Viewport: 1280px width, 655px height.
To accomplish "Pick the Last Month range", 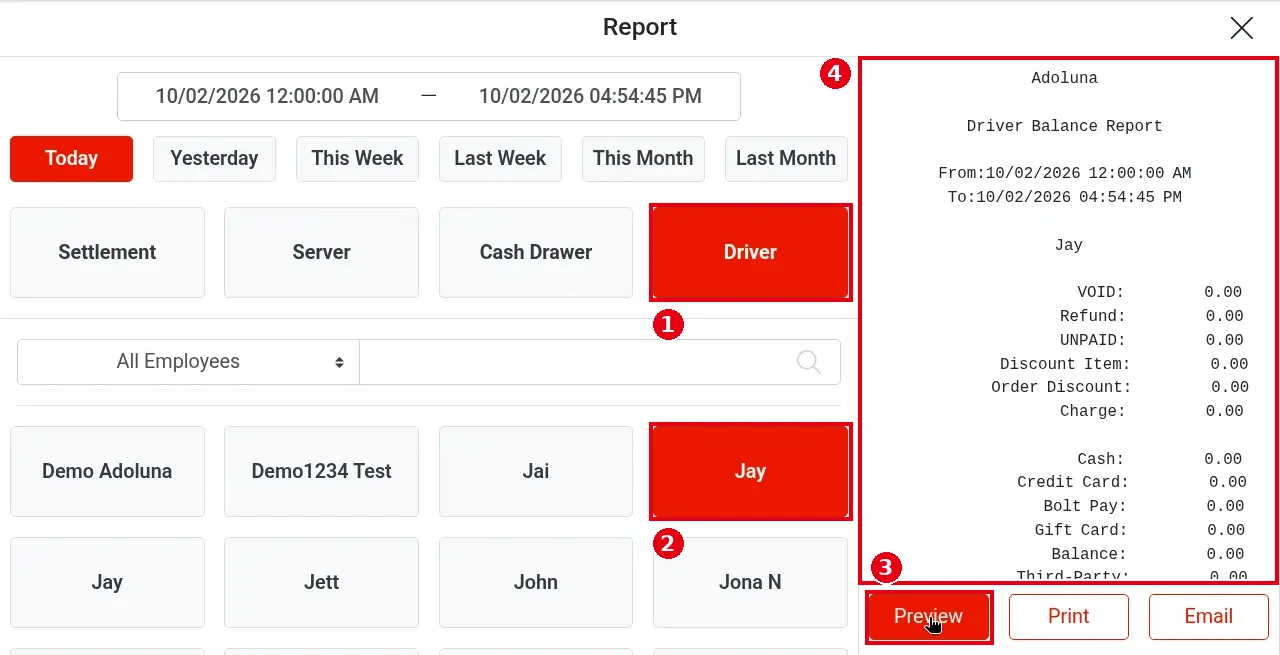I will click(786, 158).
